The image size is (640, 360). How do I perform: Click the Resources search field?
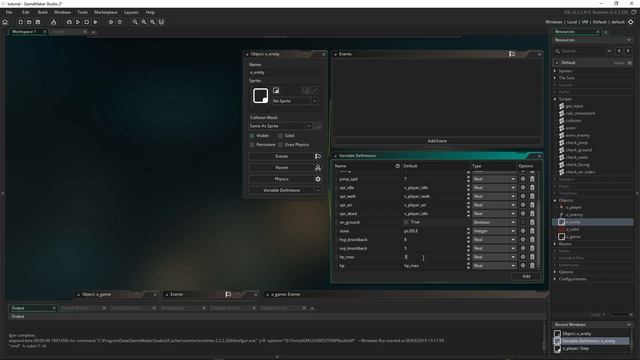tap(584, 51)
